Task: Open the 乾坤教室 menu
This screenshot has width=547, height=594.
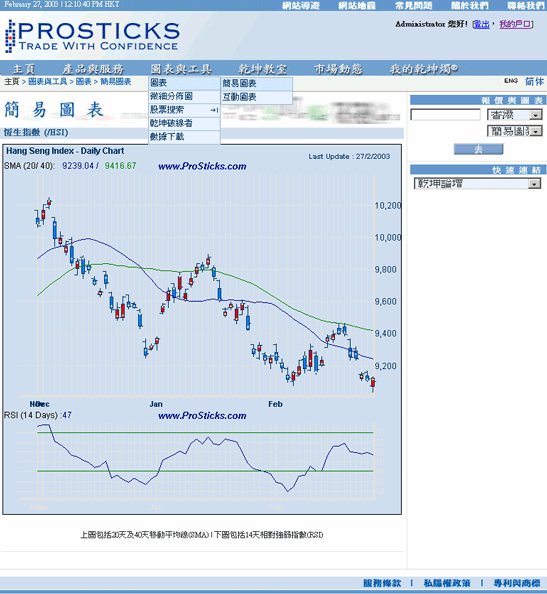Action: tap(263, 69)
